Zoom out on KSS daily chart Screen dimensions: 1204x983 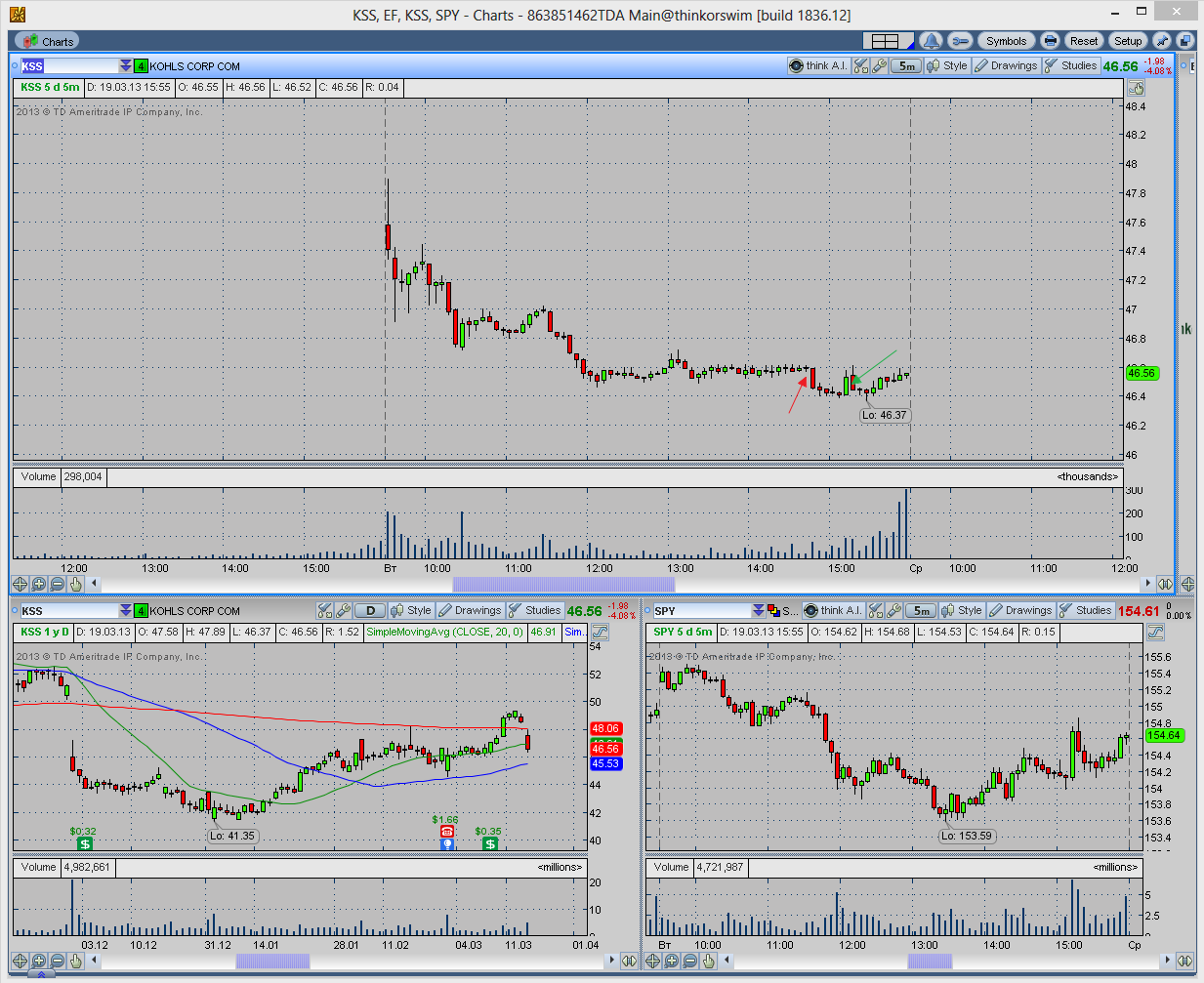point(57,961)
